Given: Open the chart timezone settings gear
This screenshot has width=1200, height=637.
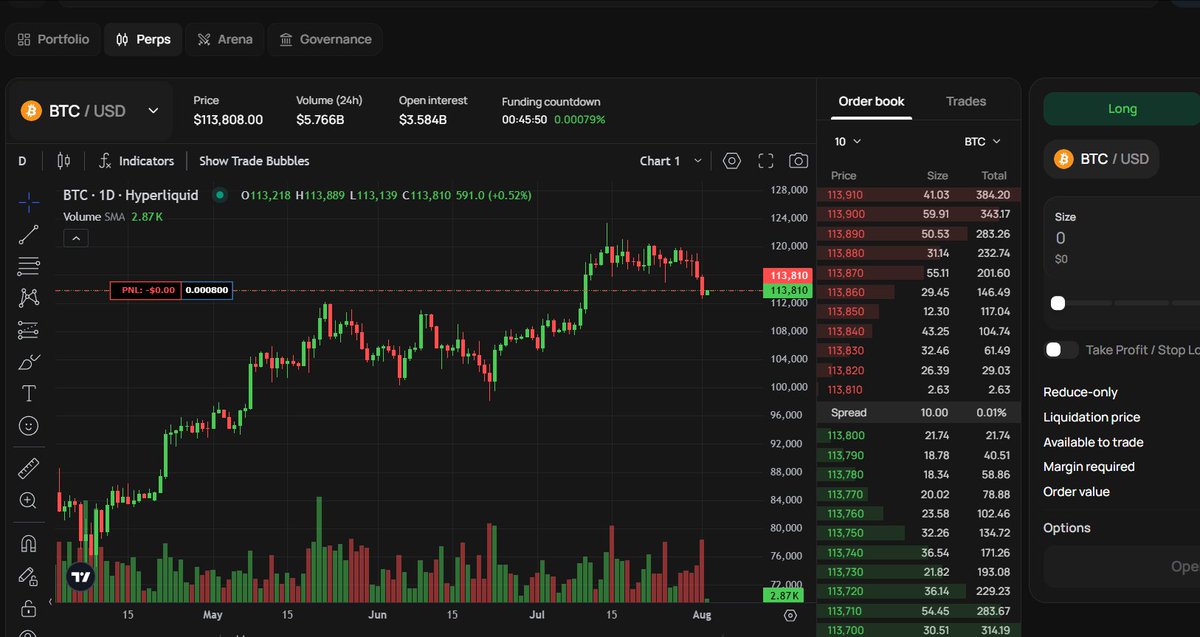Looking at the screenshot, I should pyautogui.click(x=790, y=615).
